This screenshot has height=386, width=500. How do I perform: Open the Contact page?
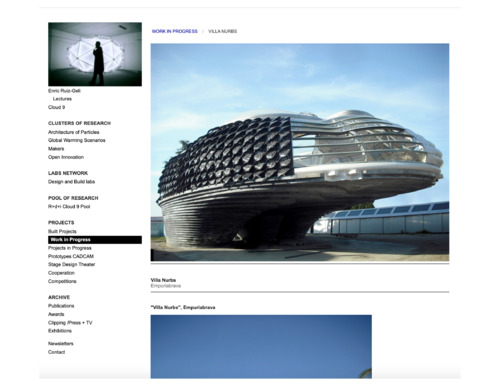point(56,352)
